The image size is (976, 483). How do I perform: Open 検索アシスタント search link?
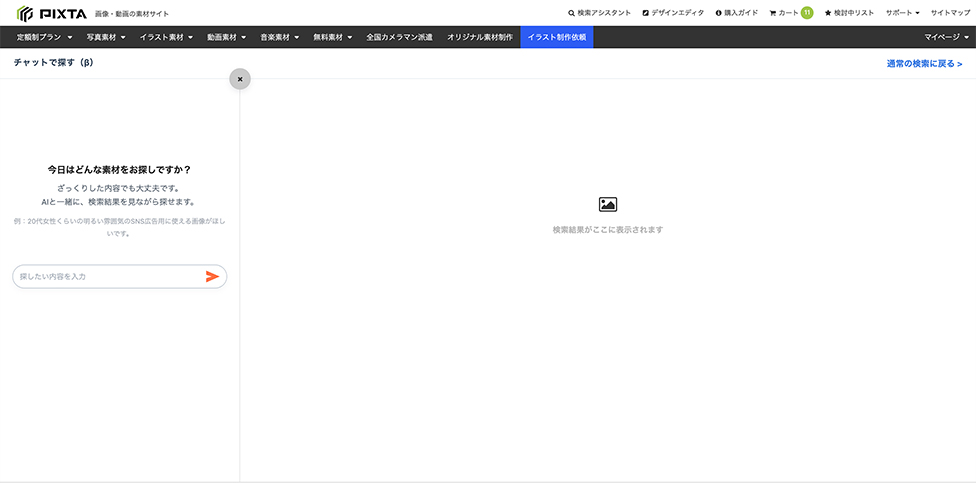[x=599, y=13]
